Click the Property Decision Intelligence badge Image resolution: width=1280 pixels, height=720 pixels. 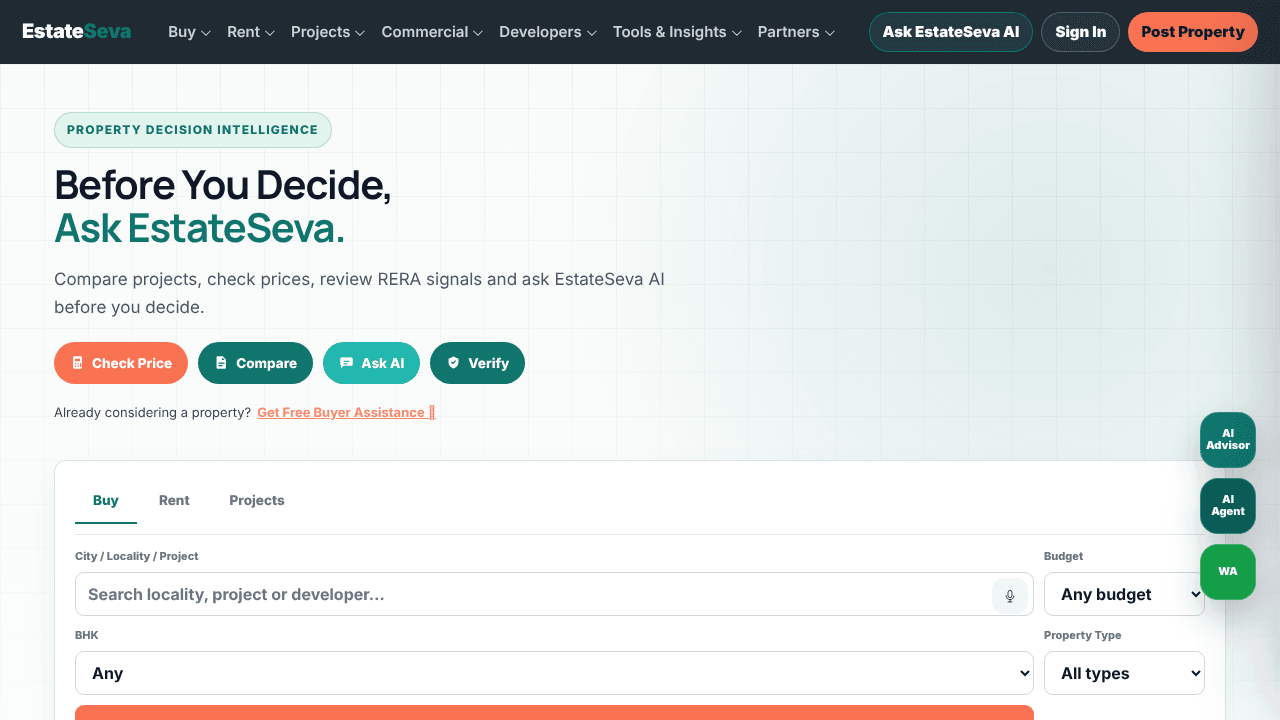(x=193, y=130)
